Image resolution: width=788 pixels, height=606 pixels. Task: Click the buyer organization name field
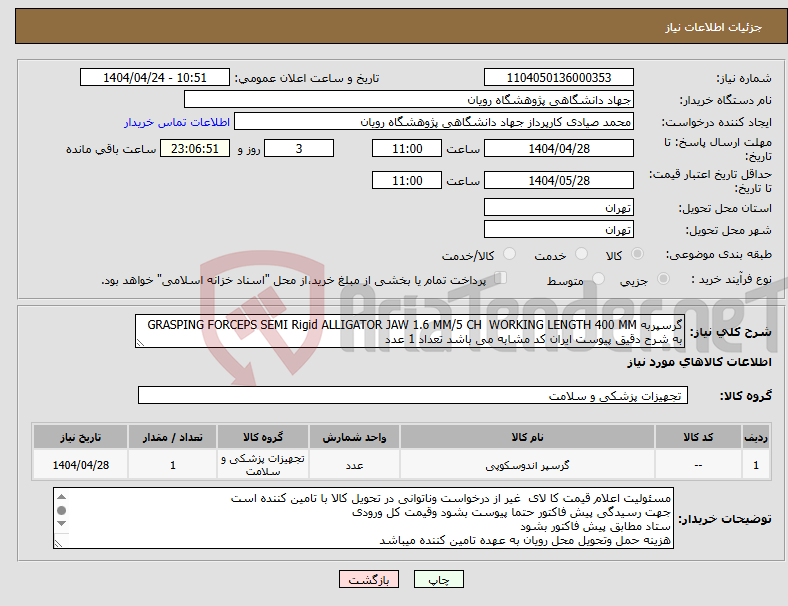[x=409, y=99]
